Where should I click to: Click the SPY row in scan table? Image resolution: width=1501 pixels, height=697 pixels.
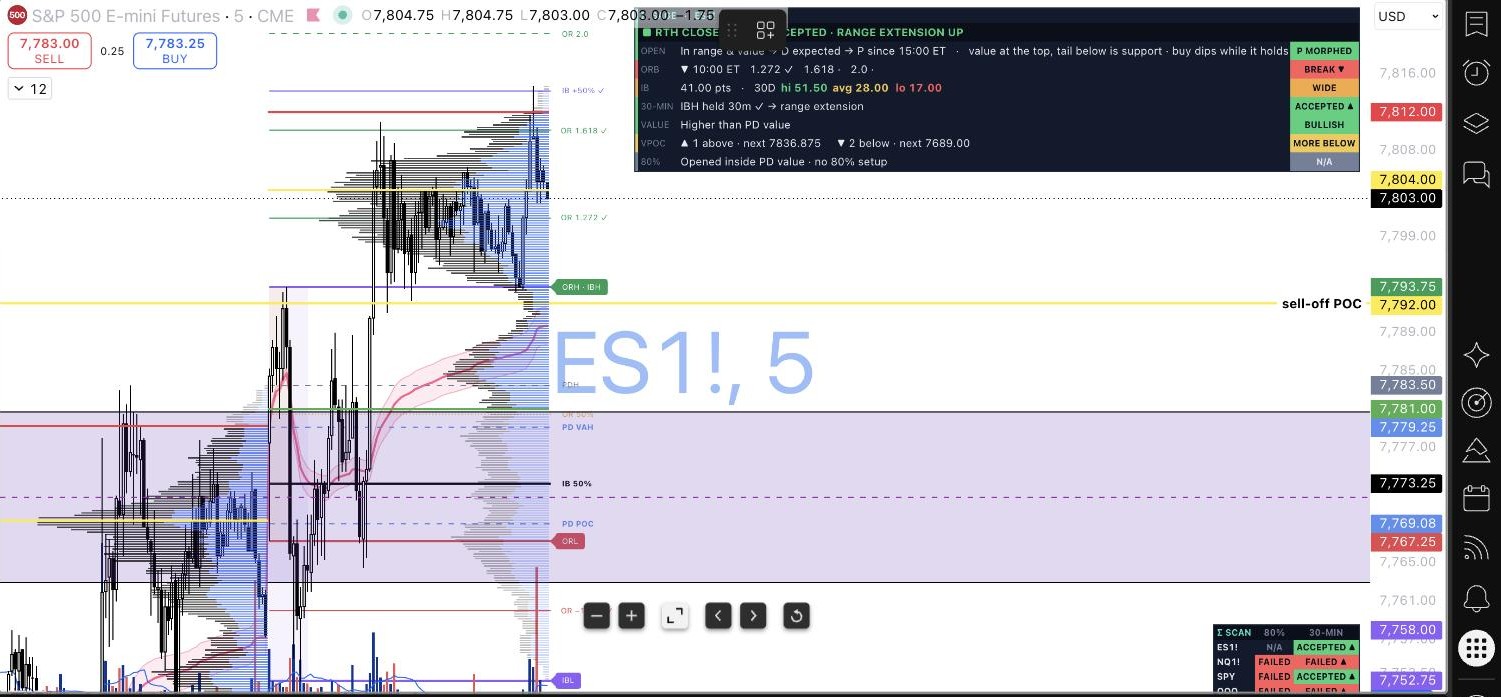(1287, 677)
